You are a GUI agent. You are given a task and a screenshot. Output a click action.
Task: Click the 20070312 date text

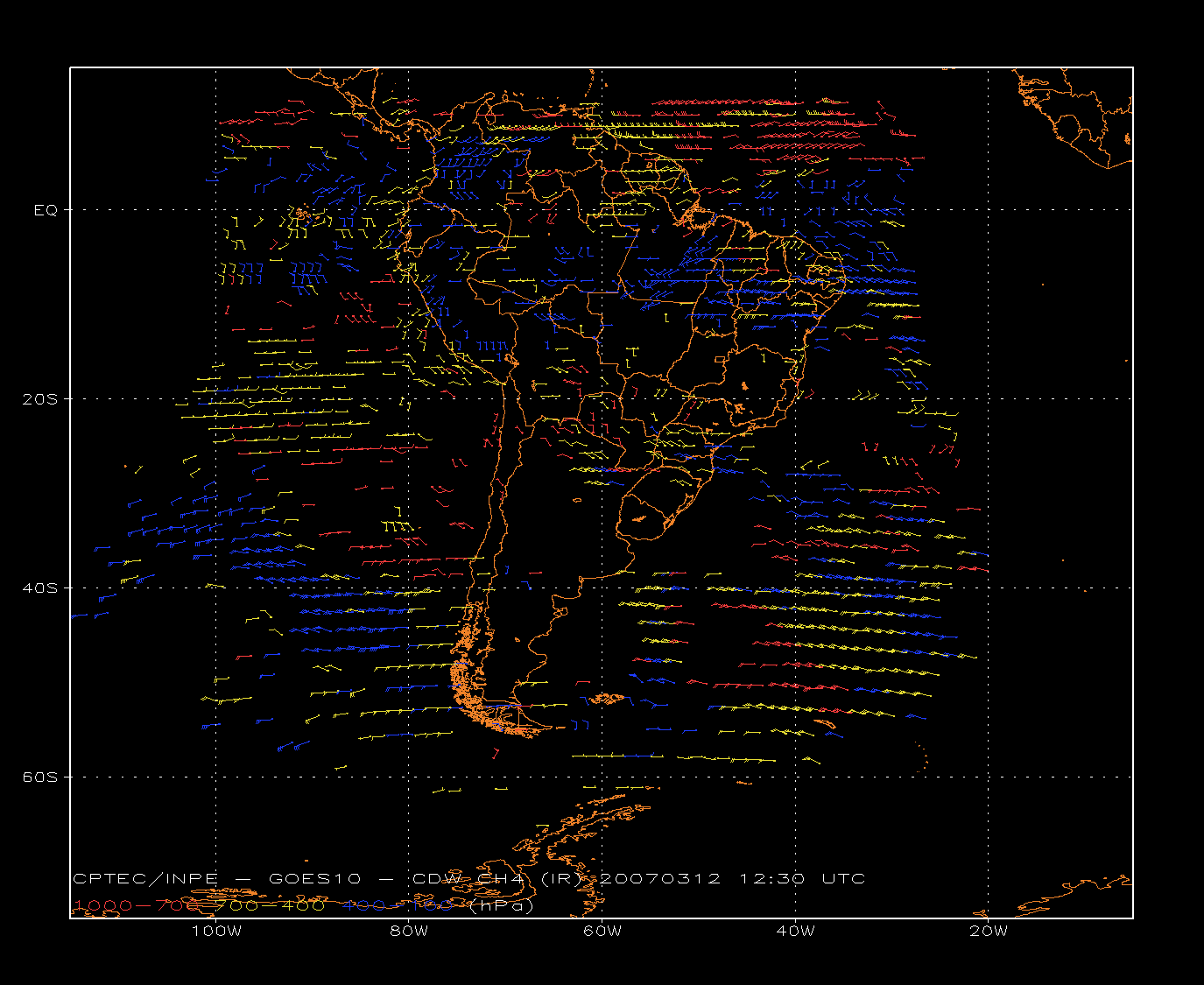click(x=660, y=879)
